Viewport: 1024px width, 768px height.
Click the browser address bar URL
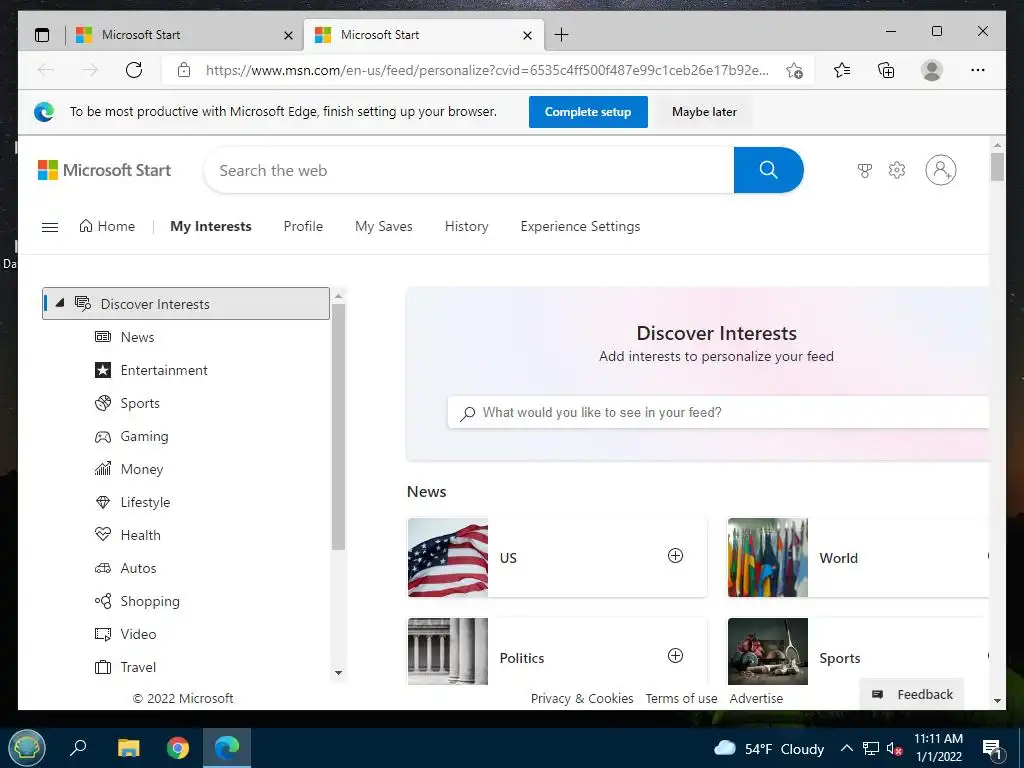click(x=487, y=70)
